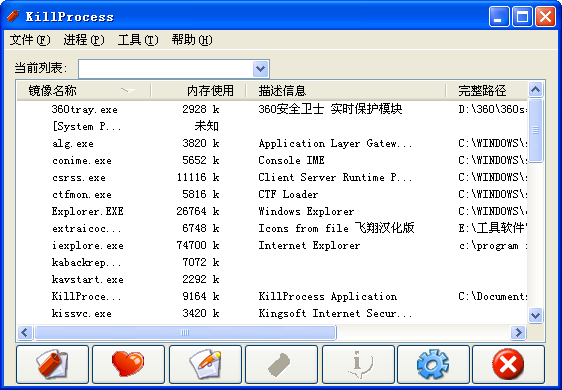Viewport: 562px width, 390px height.
Task: Select the iexplore.exe process row
Action: [x=272, y=246]
